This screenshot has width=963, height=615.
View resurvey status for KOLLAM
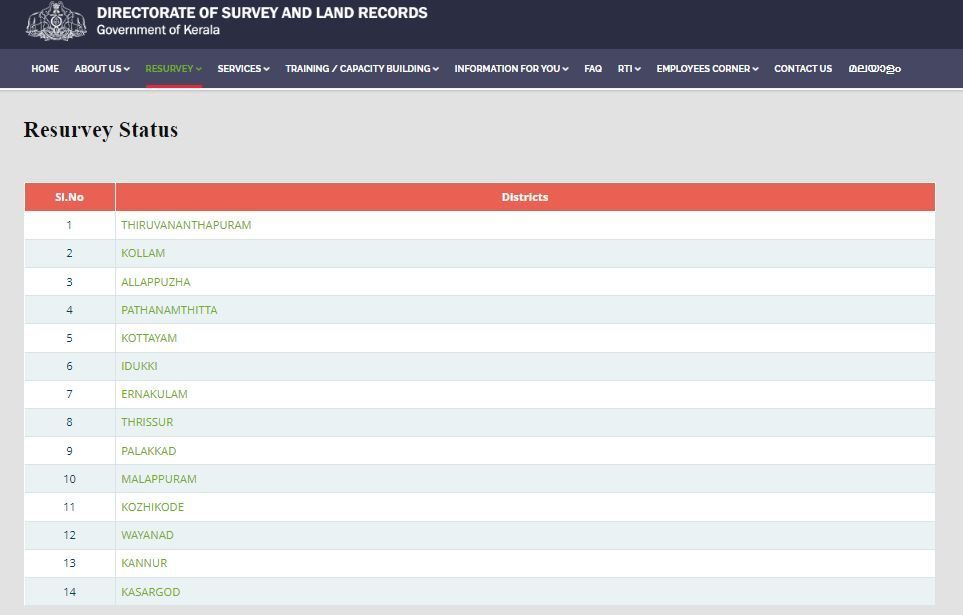tap(144, 253)
